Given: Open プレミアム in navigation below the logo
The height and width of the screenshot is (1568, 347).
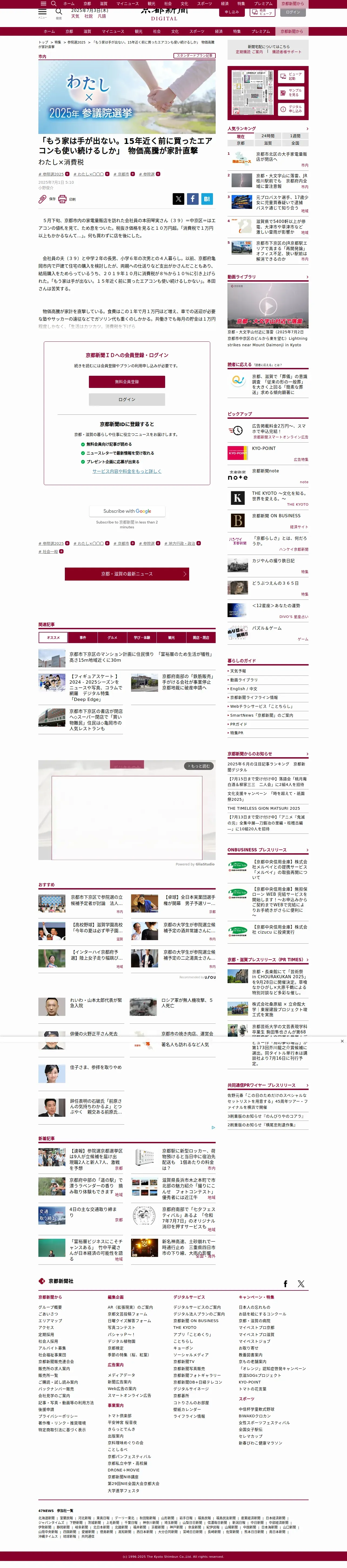Looking at the screenshot, I should [x=261, y=31].
